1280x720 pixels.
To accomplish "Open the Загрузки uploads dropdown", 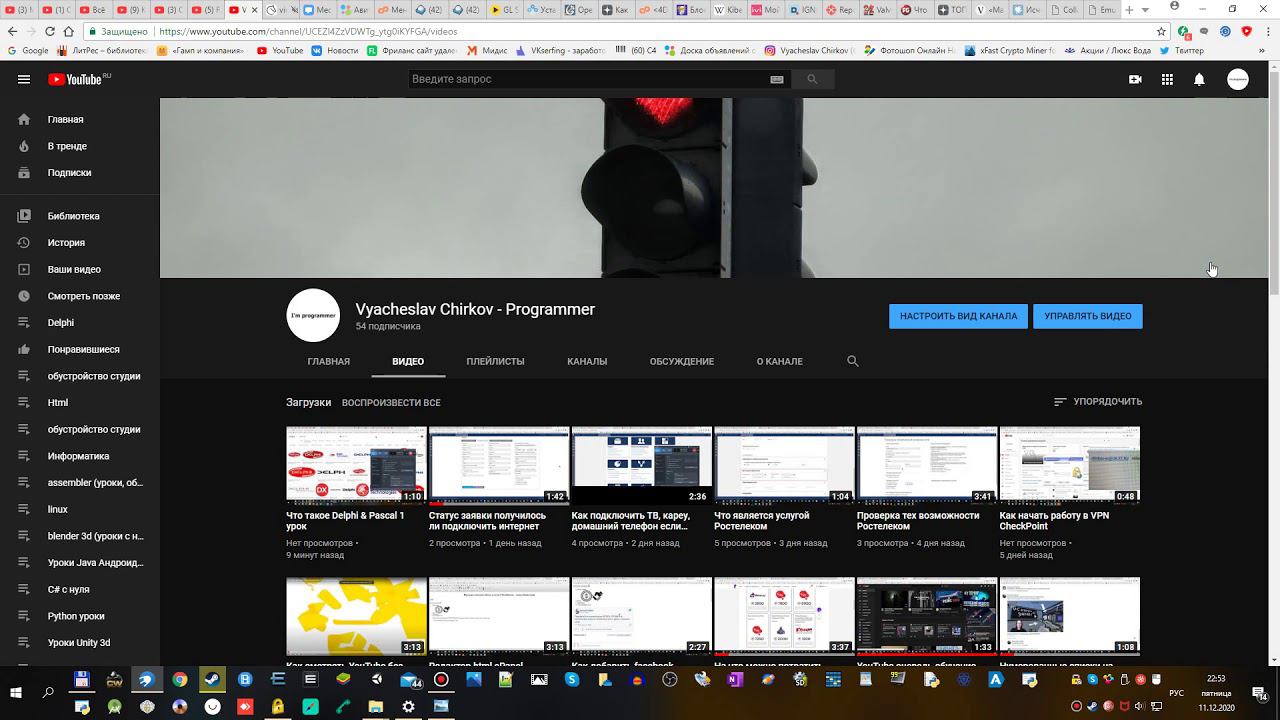I will (308, 402).
